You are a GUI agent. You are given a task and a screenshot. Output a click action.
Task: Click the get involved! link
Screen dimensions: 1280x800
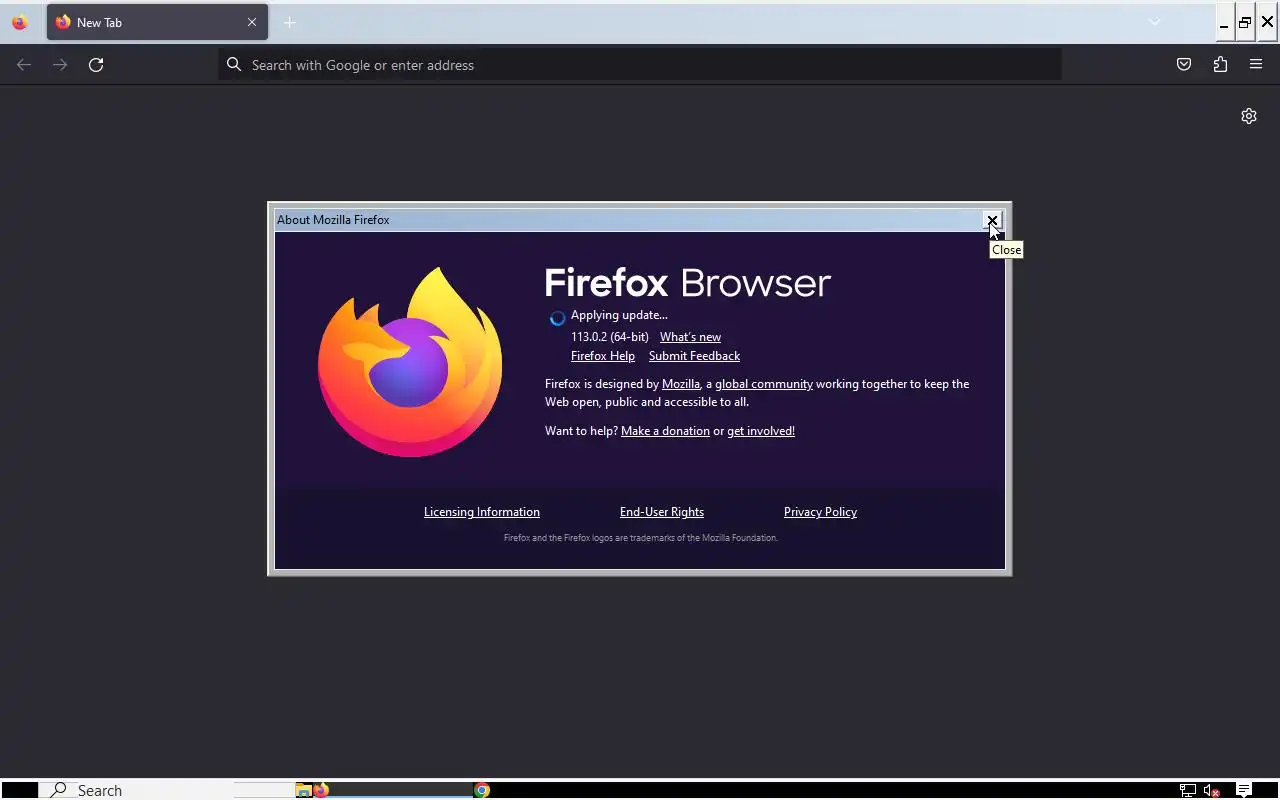(761, 431)
